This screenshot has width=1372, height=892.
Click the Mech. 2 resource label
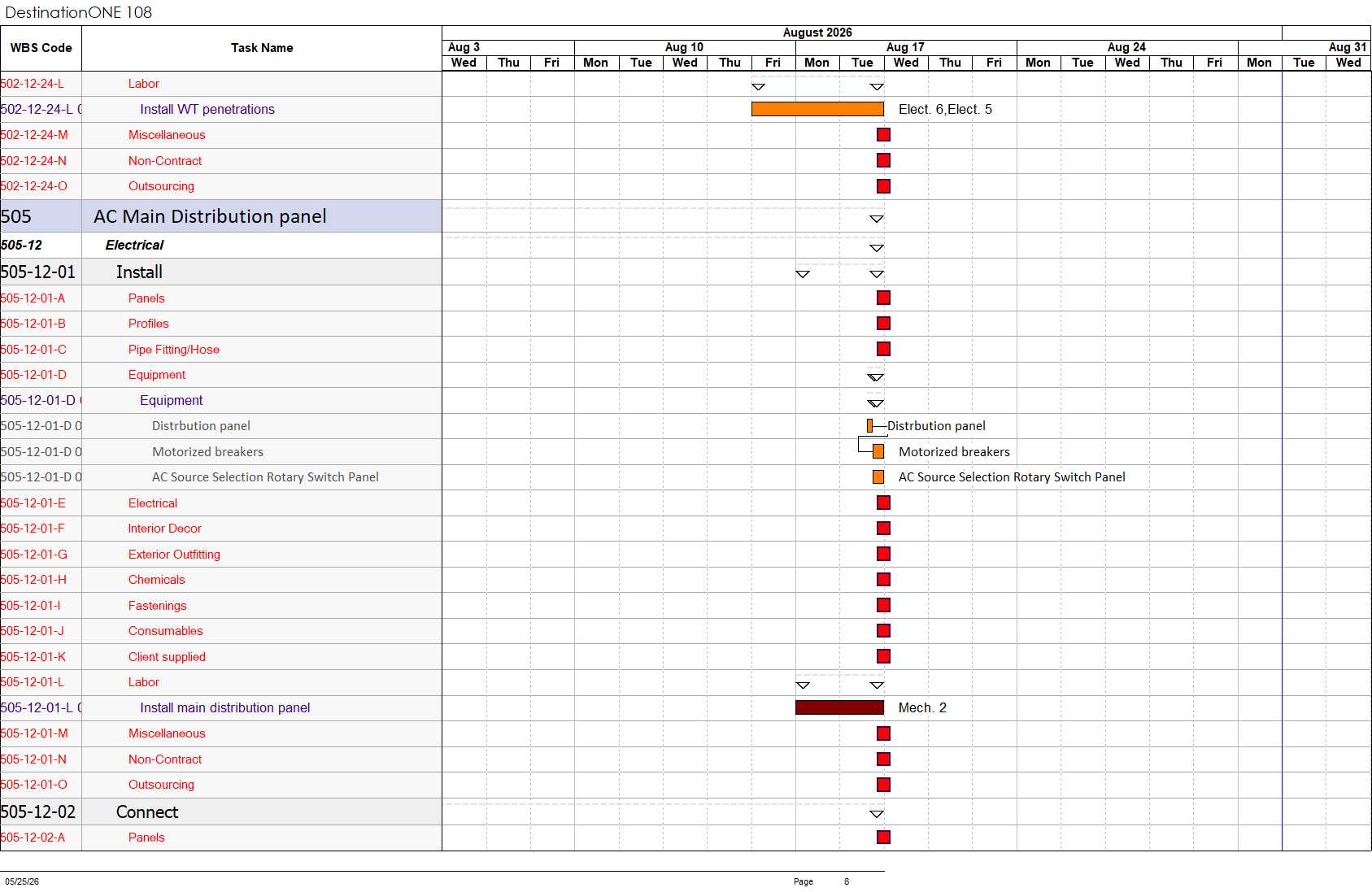(922, 707)
